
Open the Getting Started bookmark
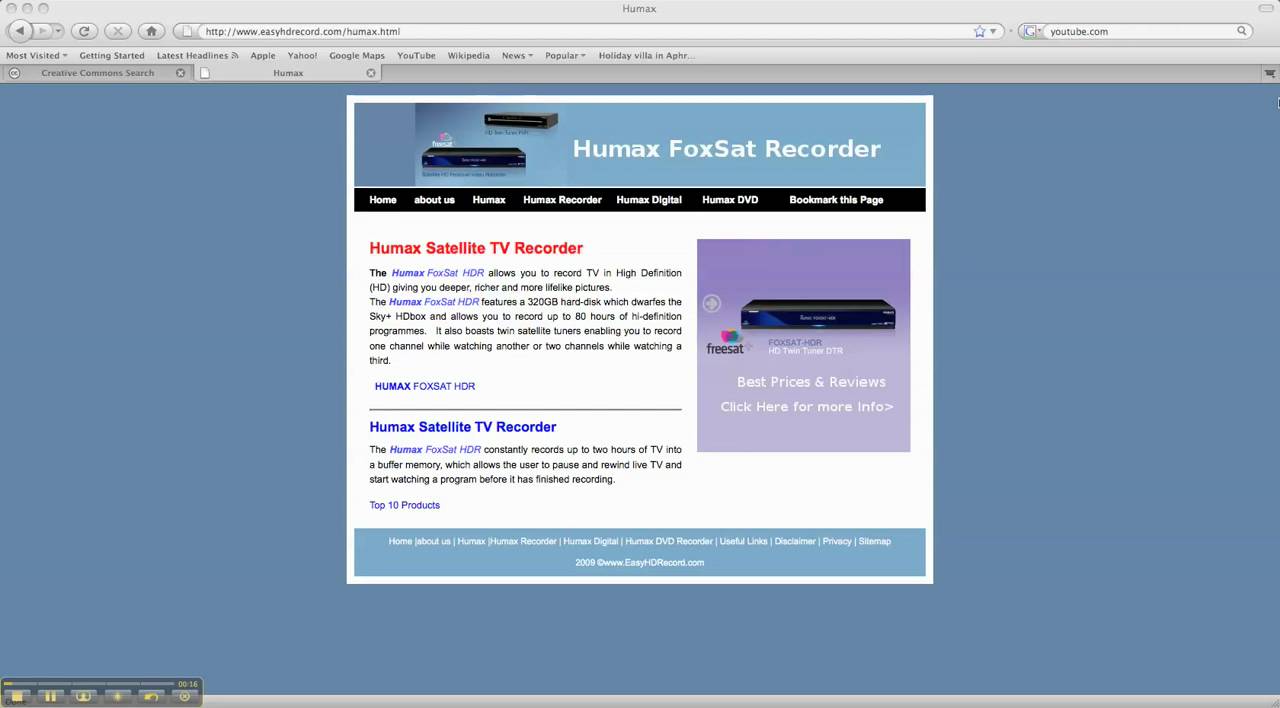112,56
